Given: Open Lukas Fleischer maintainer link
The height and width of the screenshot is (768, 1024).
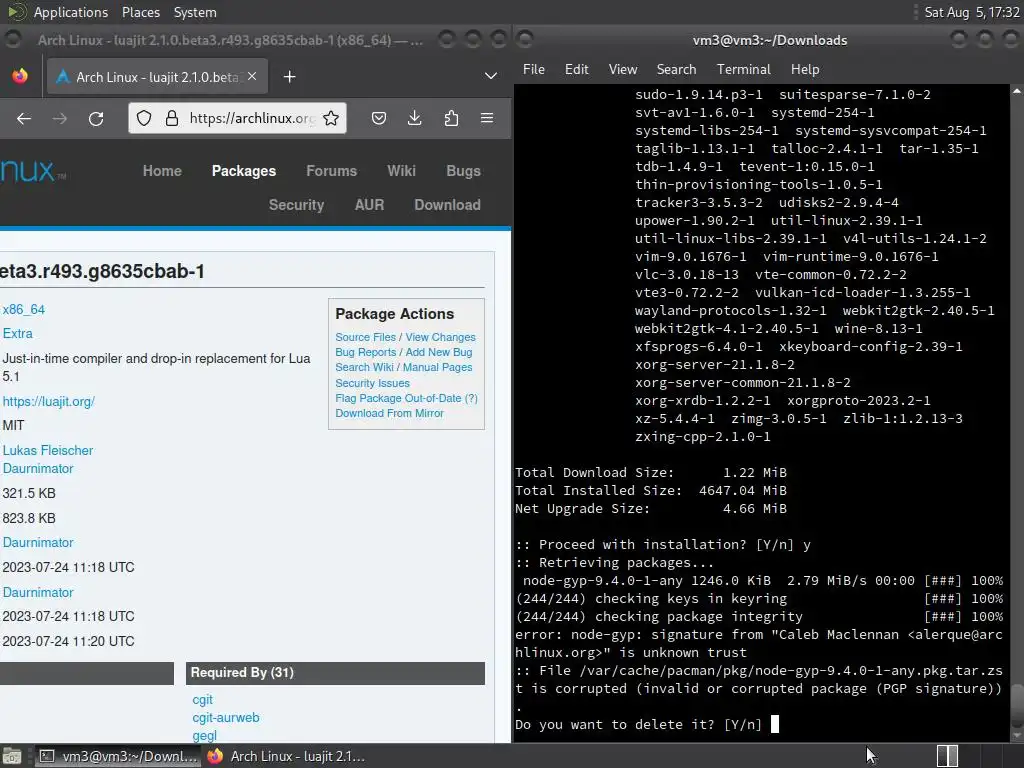Looking at the screenshot, I should coord(48,451).
